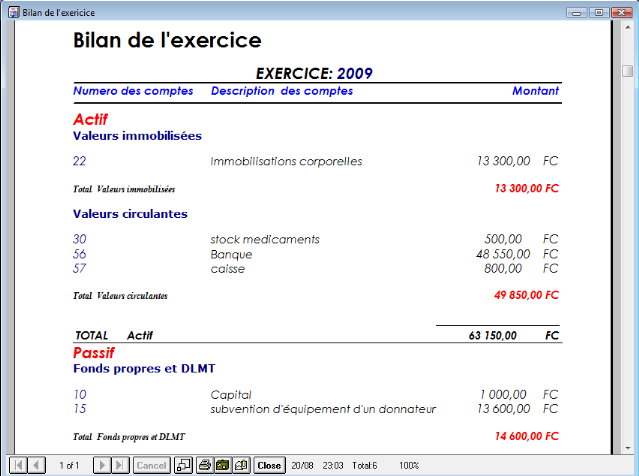Click the 48 550,00 amount
This screenshot has width=639, height=476.
pos(503,254)
